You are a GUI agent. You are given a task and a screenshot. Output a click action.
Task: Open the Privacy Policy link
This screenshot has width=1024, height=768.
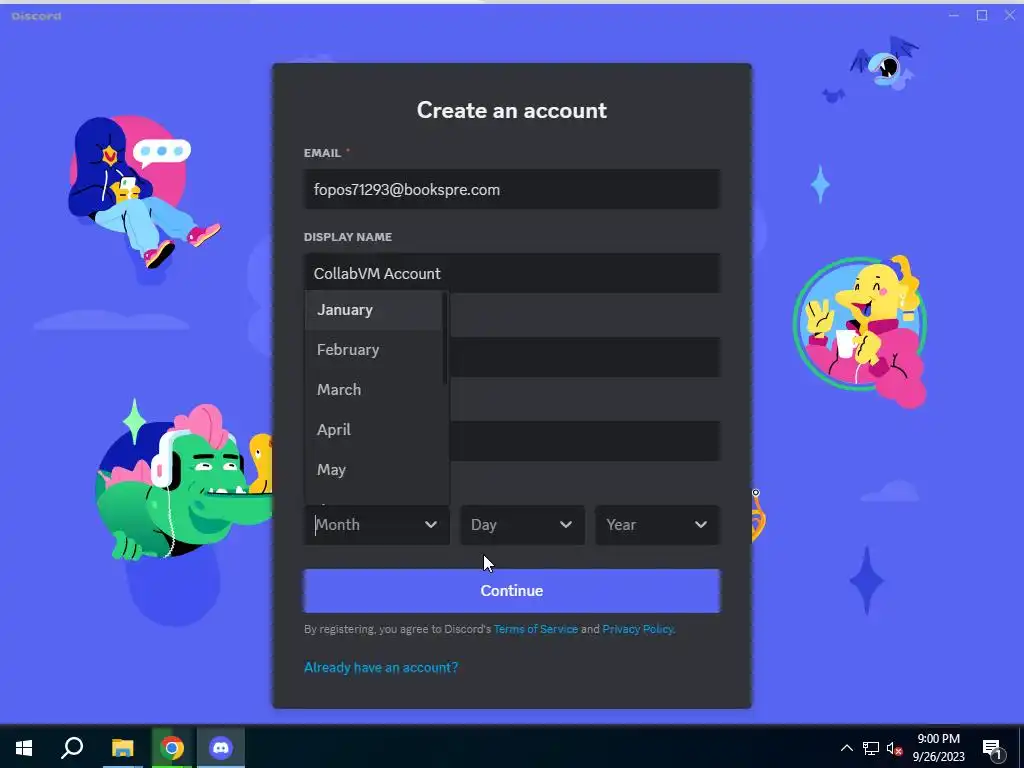click(637, 630)
